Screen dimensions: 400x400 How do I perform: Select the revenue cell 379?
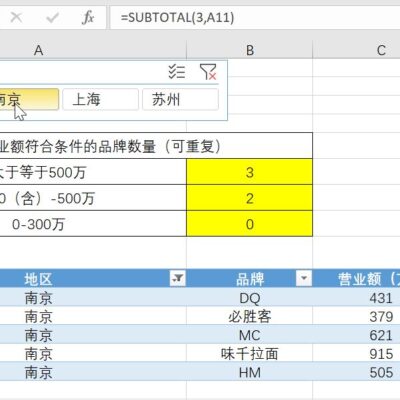tap(356, 316)
